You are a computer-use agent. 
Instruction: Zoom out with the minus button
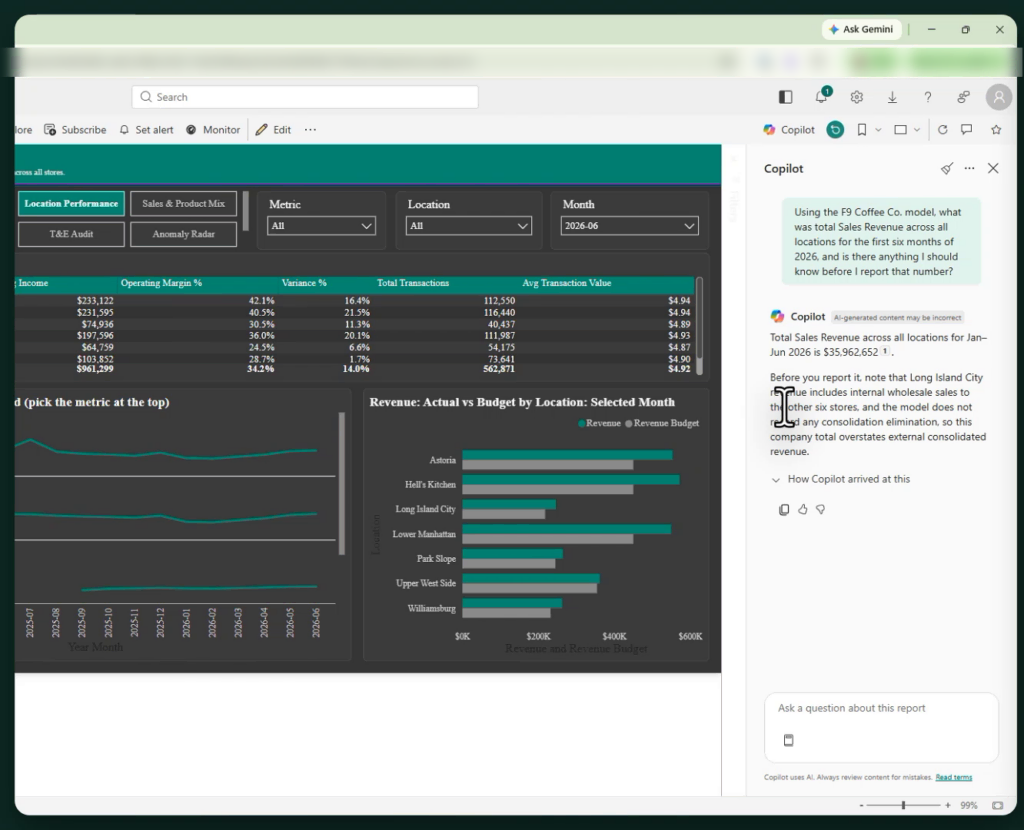click(x=861, y=805)
